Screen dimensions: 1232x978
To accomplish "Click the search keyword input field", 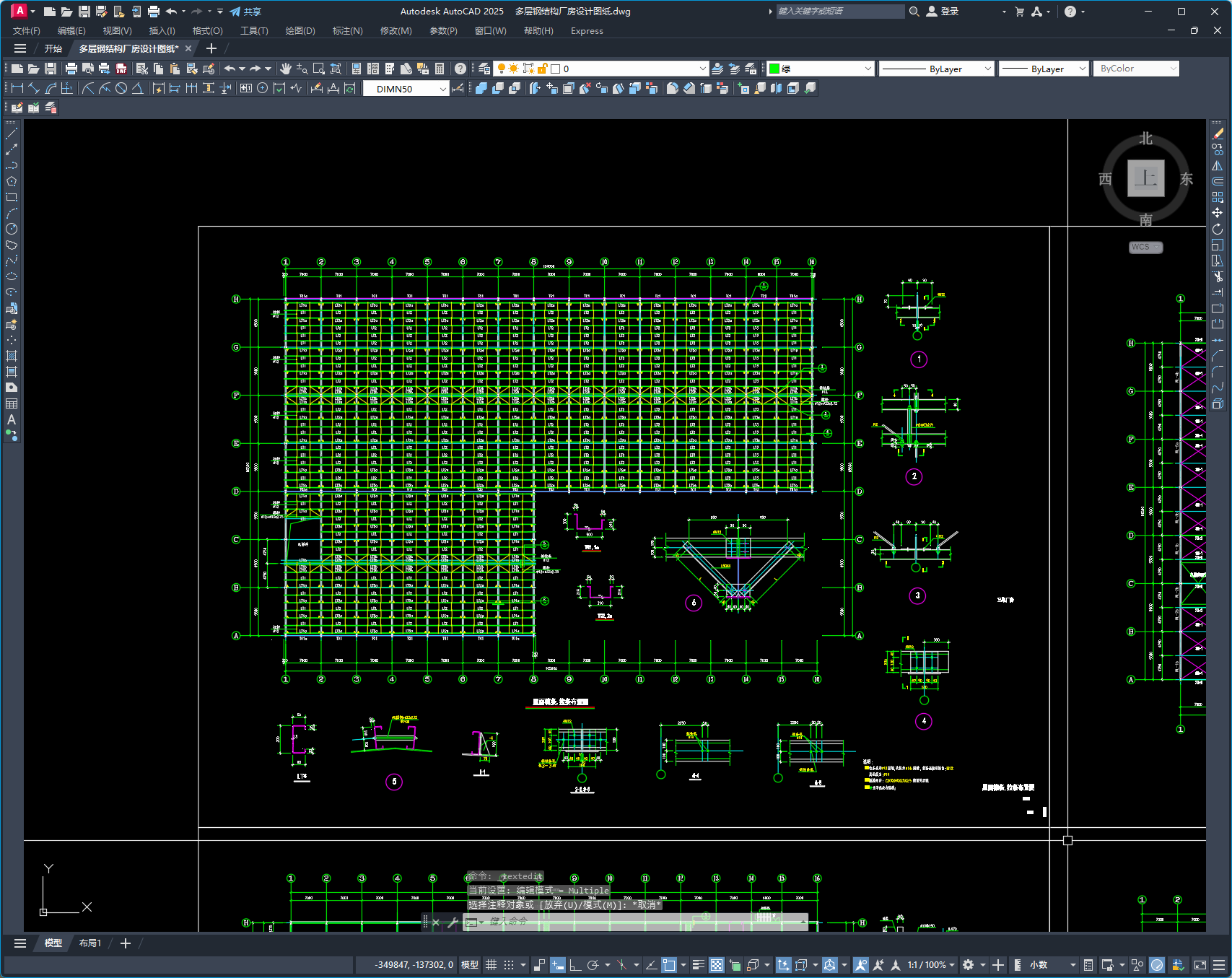I will [x=839, y=12].
